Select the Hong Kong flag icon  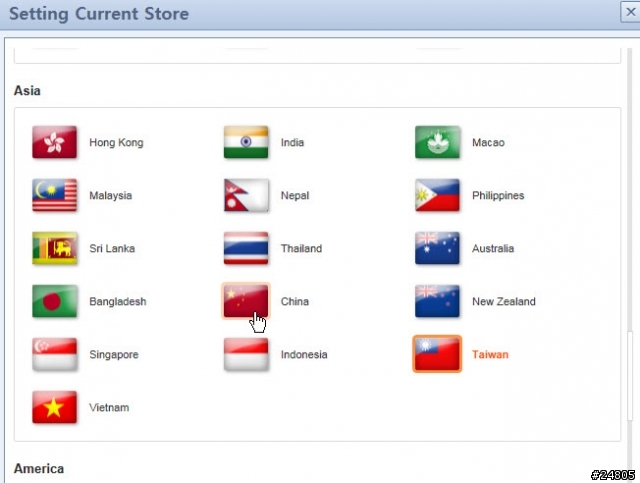(x=54, y=142)
